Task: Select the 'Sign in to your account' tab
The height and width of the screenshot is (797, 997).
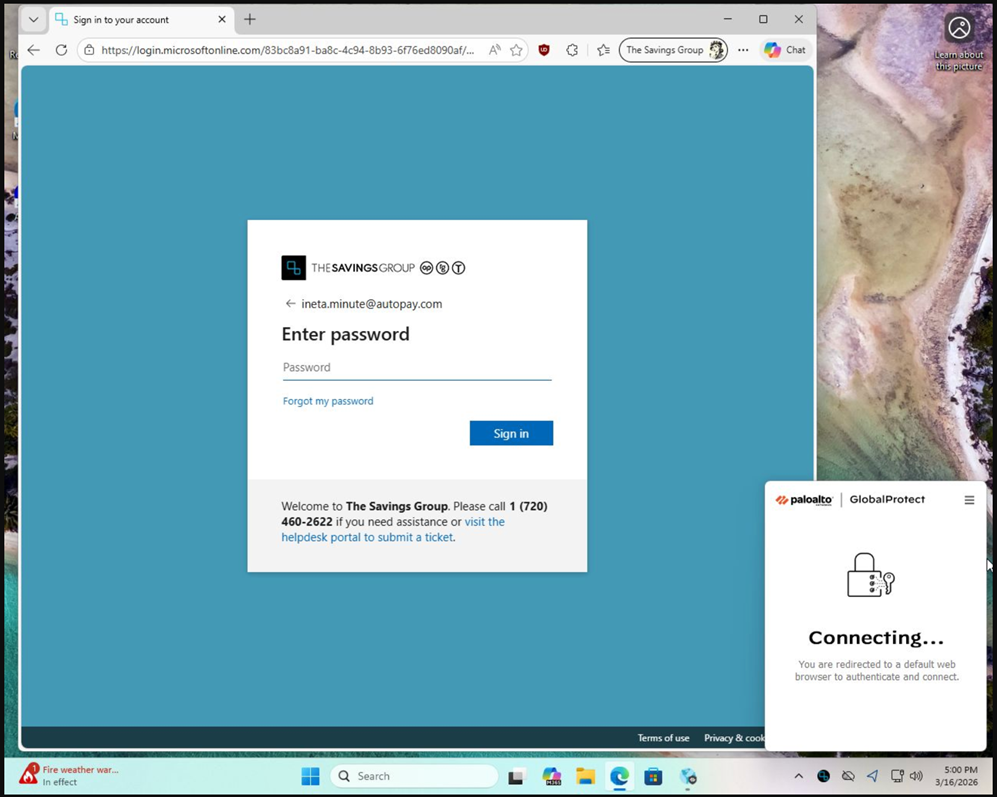Action: click(135, 20)
